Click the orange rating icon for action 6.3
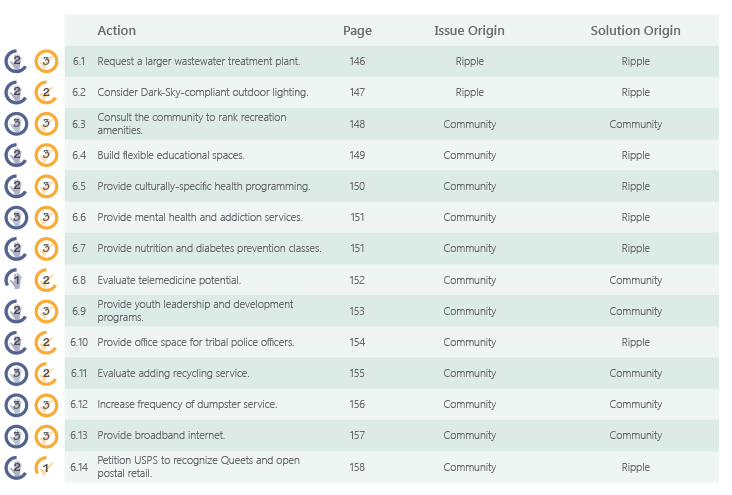Screen dimensions: 732x495 pyautogui.click(x=46, y=124)
